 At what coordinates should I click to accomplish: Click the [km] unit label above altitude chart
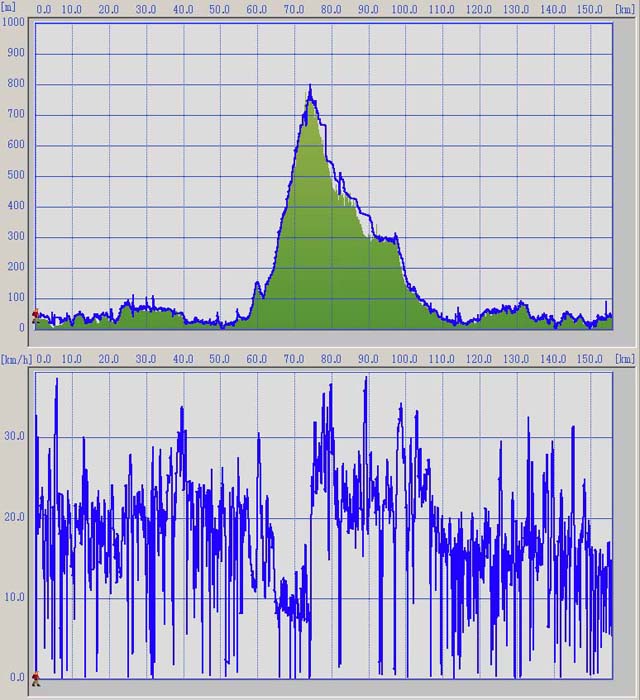pyautogui.click(x=625, y=9)
